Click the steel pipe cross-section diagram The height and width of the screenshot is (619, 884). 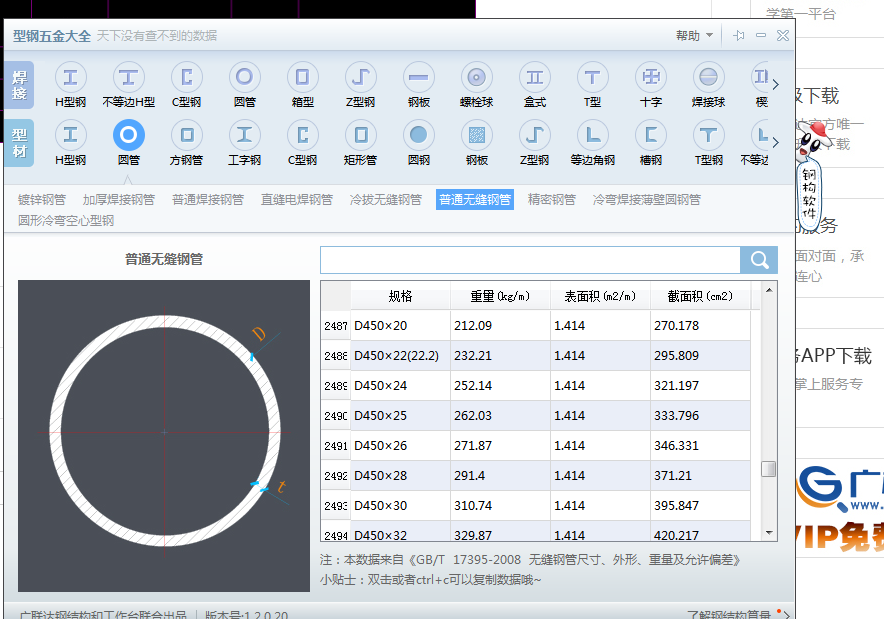[164, 436]
